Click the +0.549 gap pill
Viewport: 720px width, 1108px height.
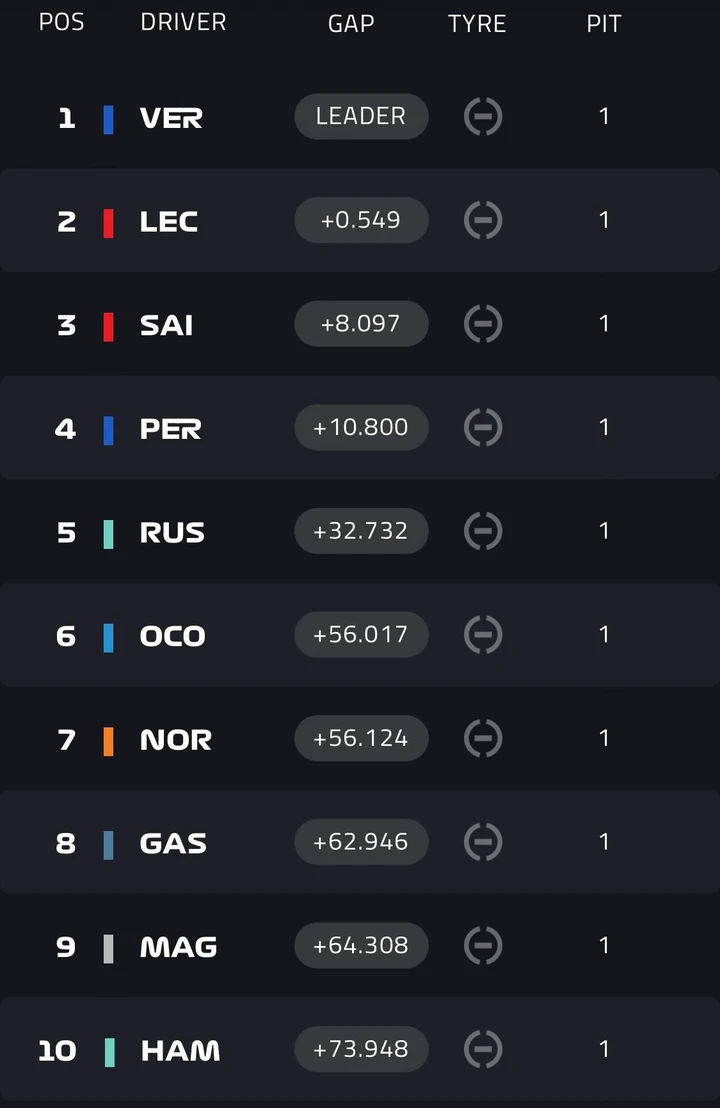pos(361,220)
